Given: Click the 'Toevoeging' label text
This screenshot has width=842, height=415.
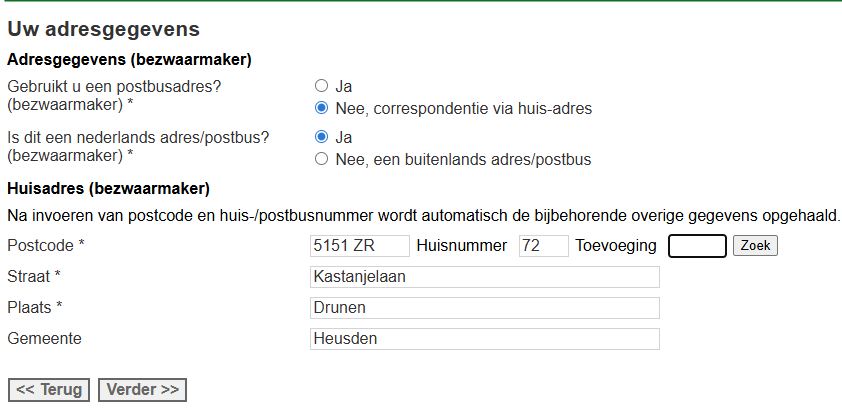Looking at the screenshot, I should (x=616, y=246).
